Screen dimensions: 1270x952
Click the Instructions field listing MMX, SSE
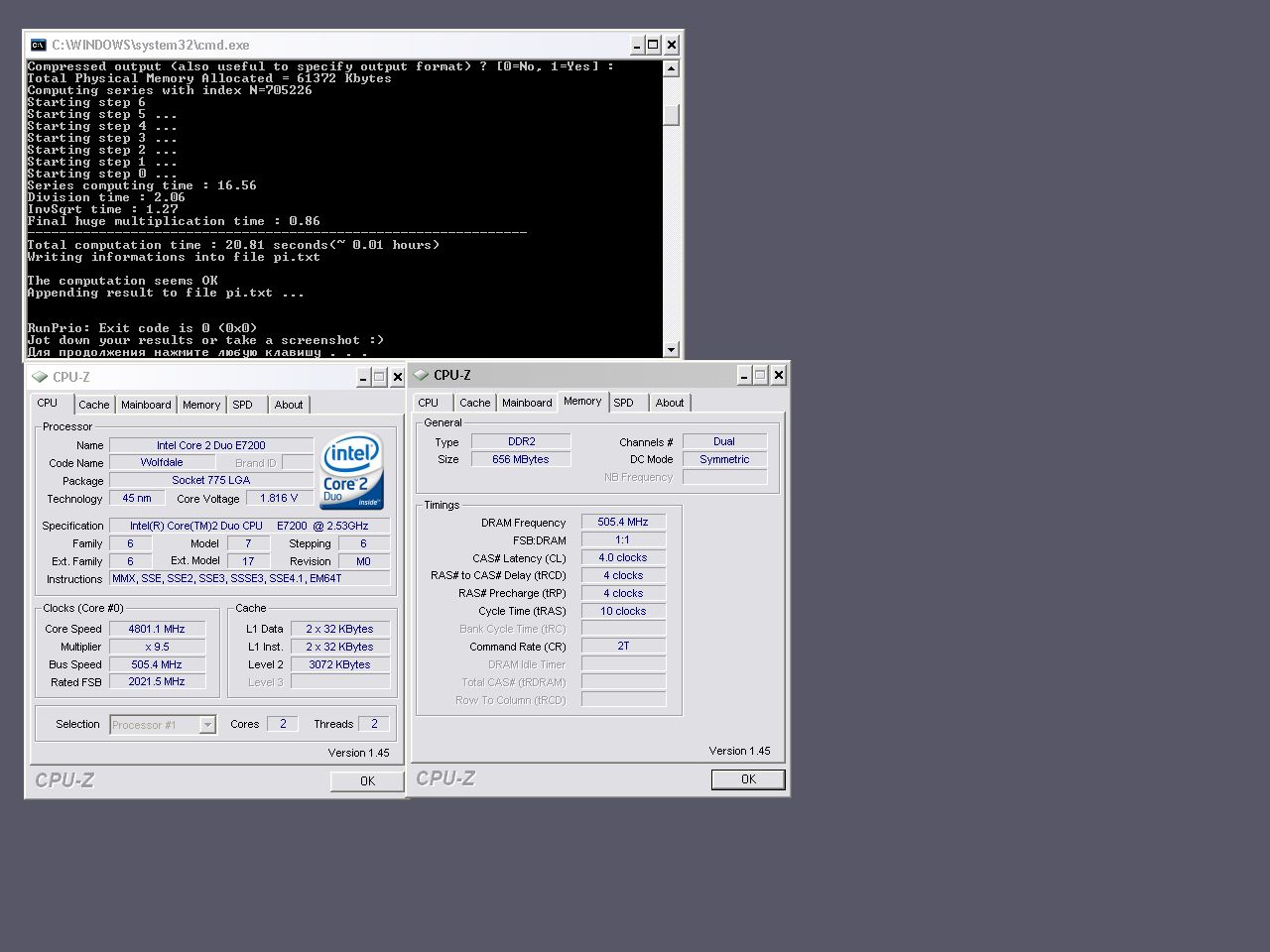pos(249,578)
